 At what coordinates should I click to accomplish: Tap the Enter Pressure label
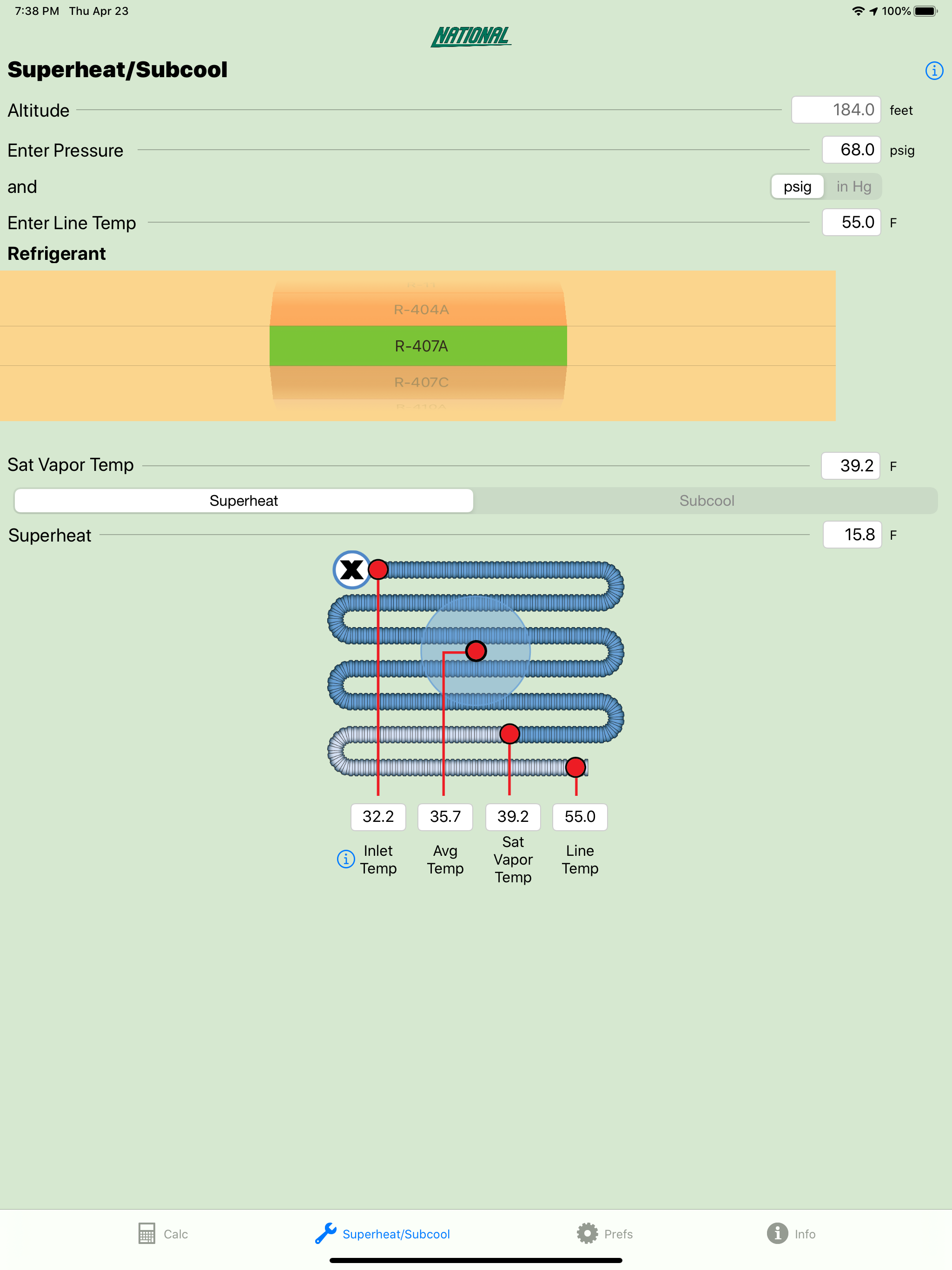(66, 151)
